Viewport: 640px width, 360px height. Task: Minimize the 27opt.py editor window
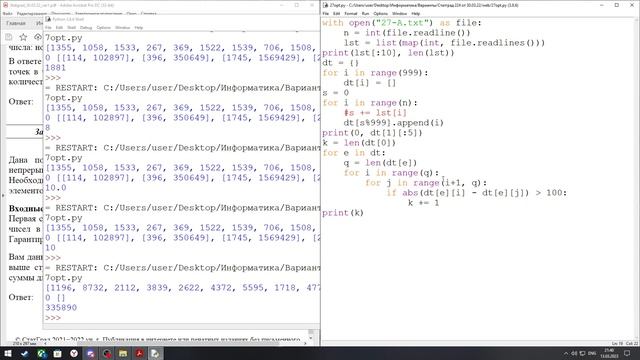602,5
